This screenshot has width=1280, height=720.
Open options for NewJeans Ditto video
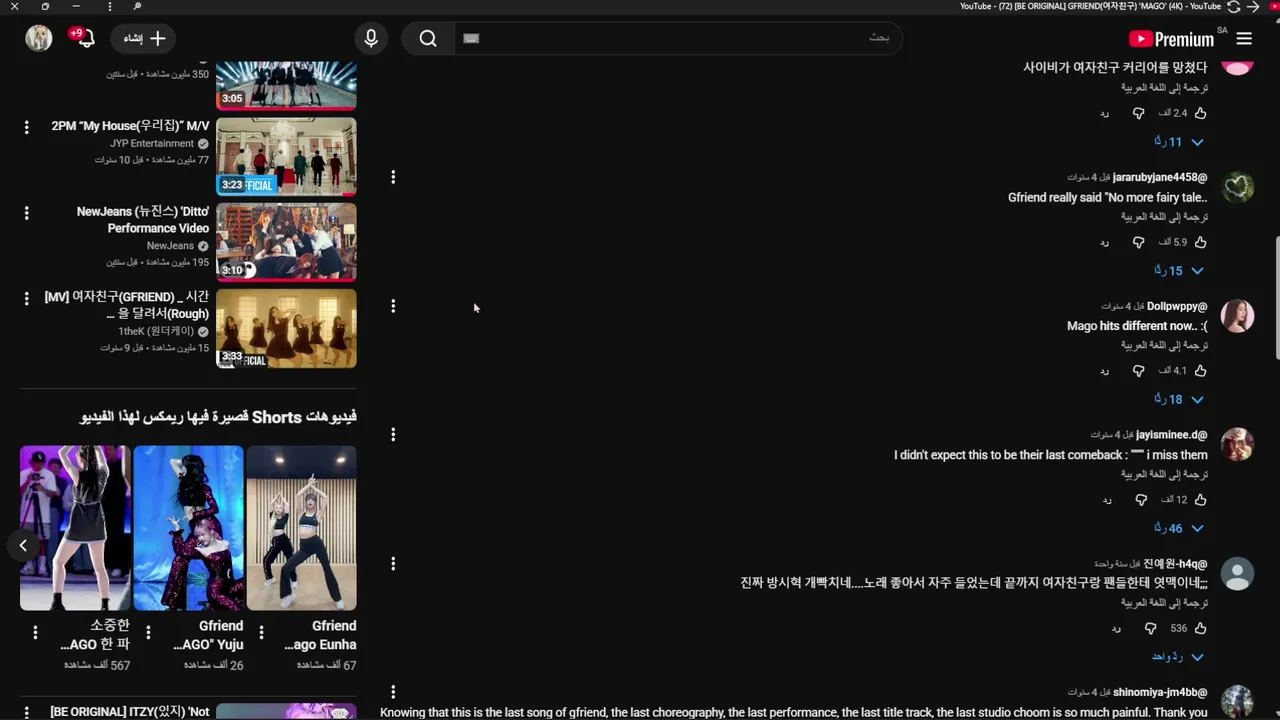pos(27,213)
